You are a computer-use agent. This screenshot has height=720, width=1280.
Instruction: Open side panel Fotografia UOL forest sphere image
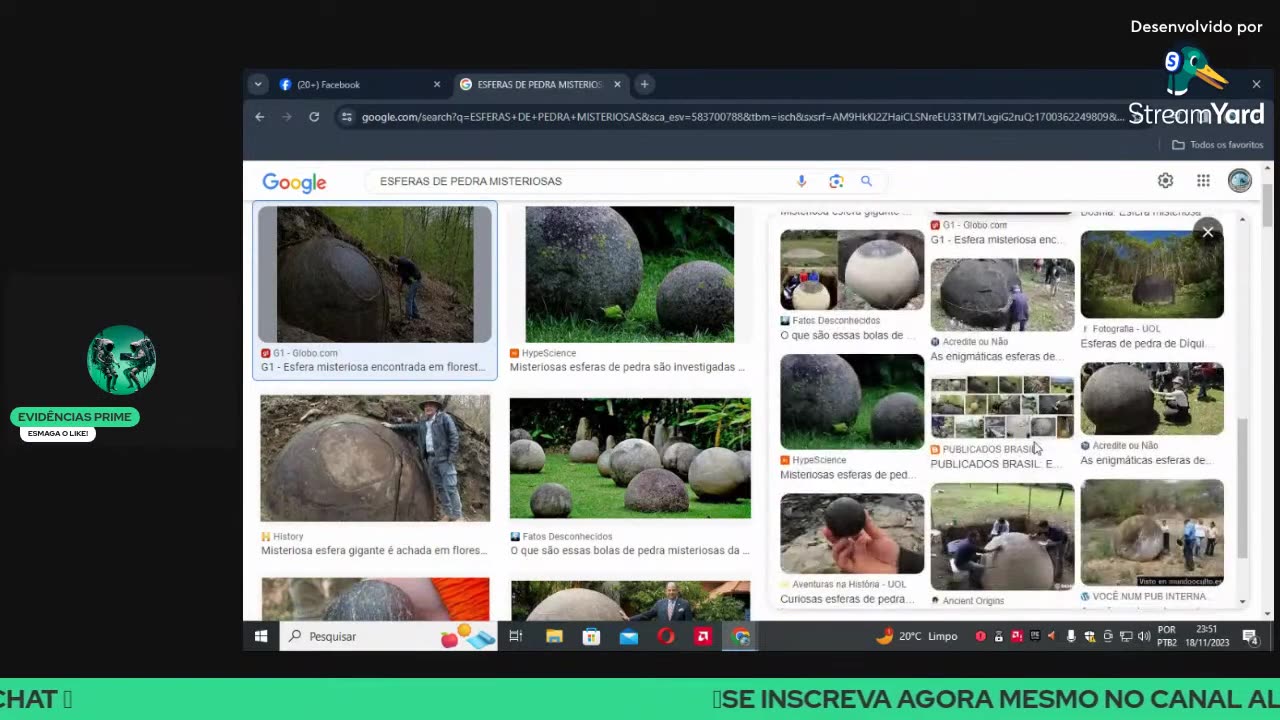[x=1152, y=275]
